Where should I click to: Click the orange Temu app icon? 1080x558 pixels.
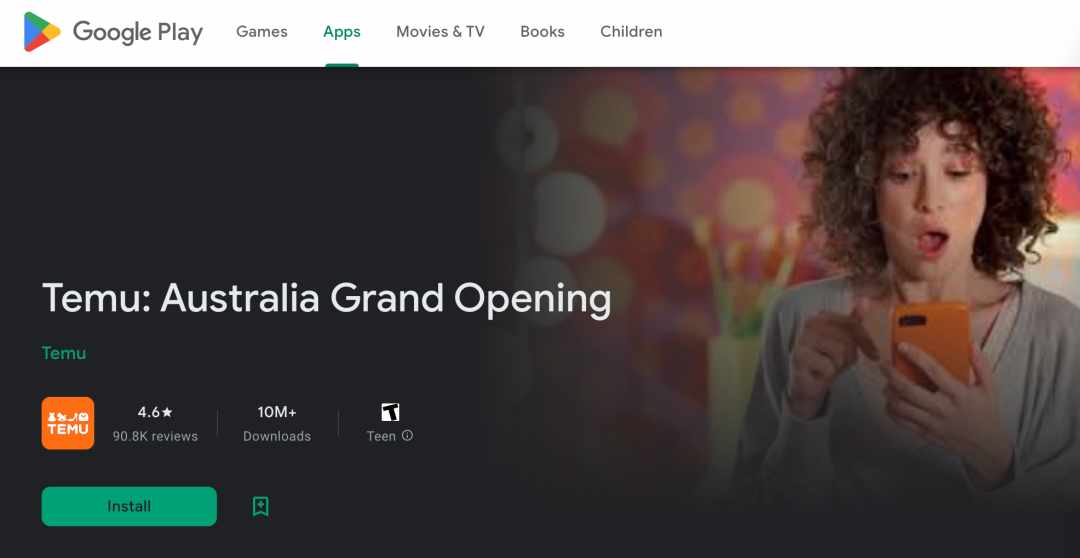point(68,423)
